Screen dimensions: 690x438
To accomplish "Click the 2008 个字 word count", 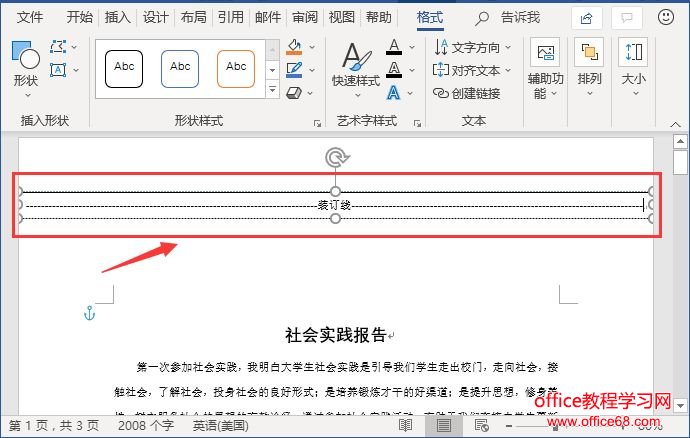I will pos(146,426).
